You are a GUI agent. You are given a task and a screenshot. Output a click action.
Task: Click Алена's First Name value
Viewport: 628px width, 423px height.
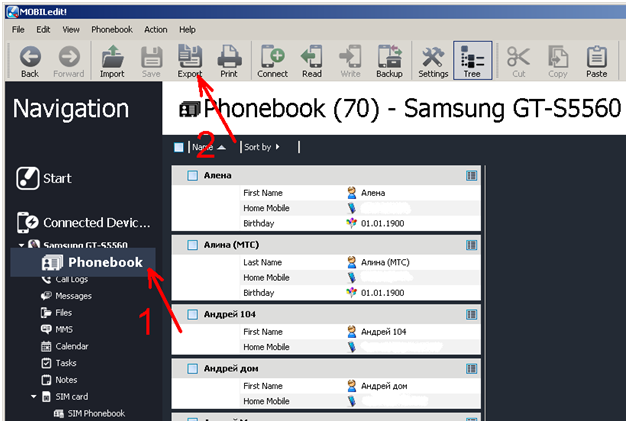pos(373,193)
